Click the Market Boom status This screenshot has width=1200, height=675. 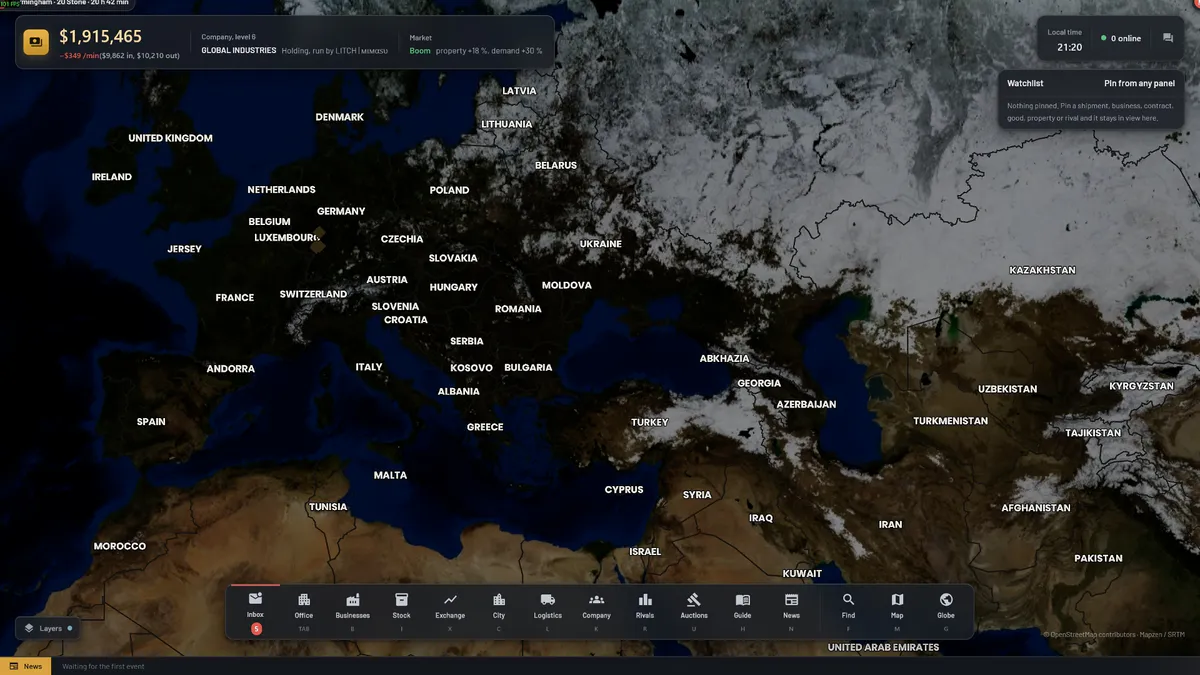tap(420, 50)
